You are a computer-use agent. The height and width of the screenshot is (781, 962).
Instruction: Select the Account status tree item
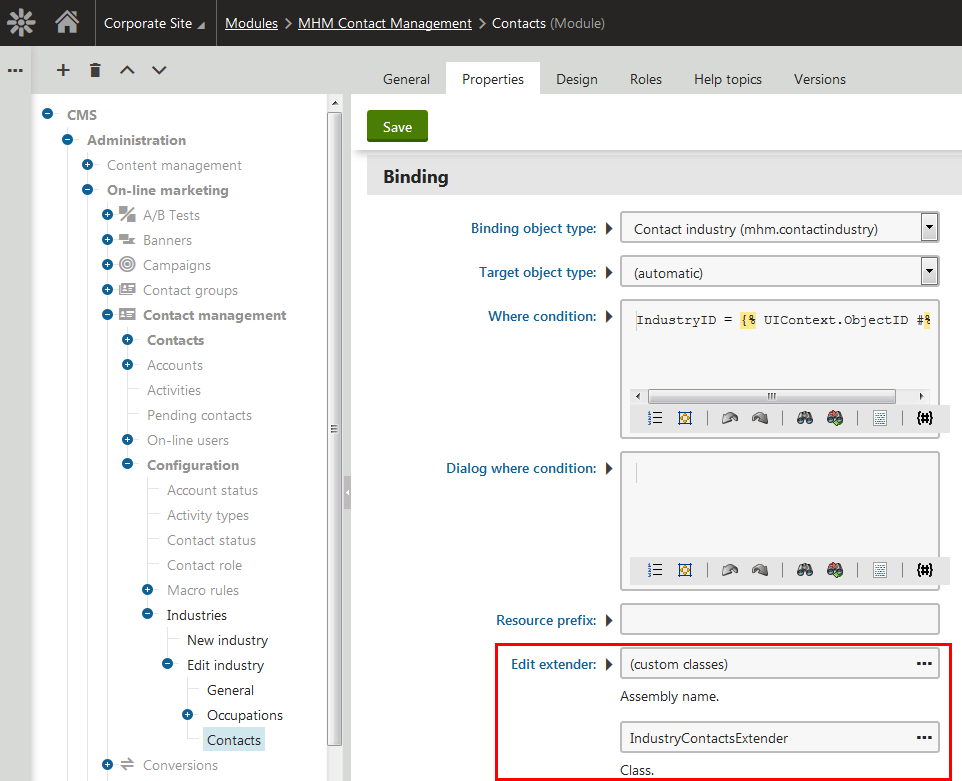(x=212, y=490)
